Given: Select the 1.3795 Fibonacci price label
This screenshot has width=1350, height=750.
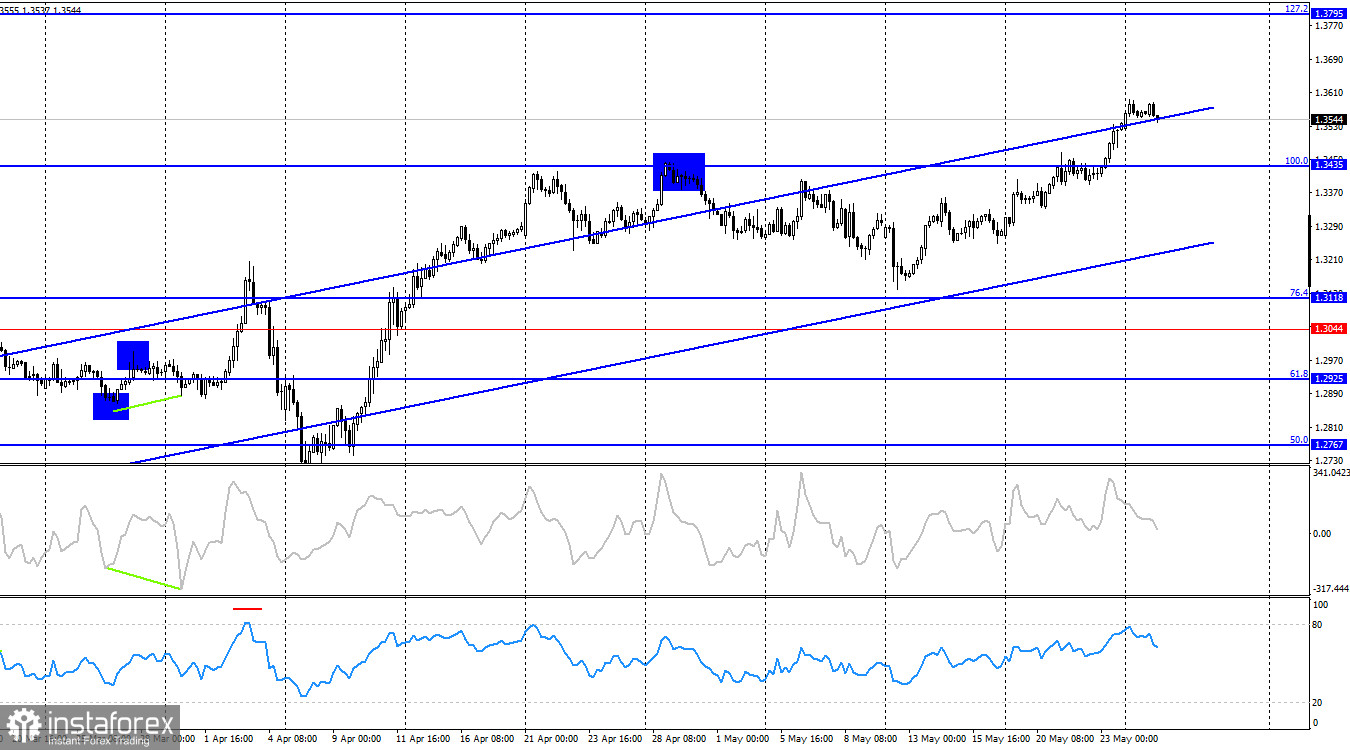Looking at the screenshot, I should click(x=1329, y=14).
